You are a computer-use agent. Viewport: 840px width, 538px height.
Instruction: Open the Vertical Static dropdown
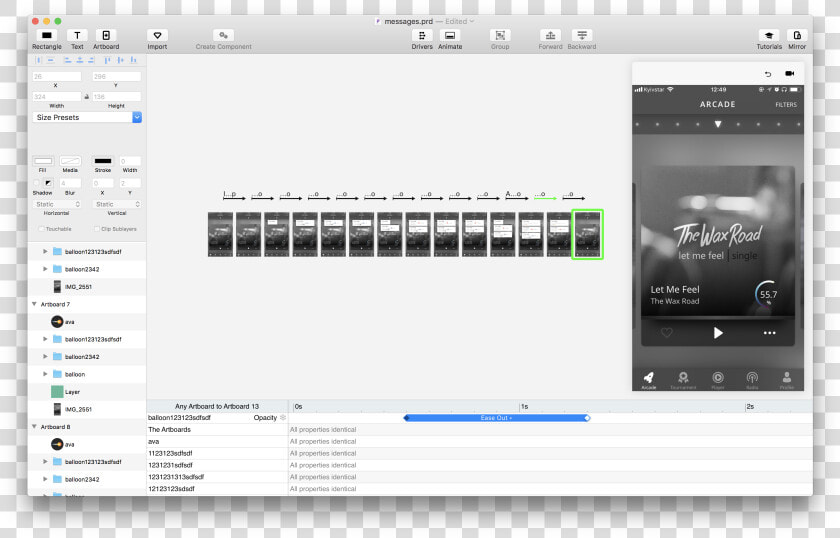[x=116, y=204]
